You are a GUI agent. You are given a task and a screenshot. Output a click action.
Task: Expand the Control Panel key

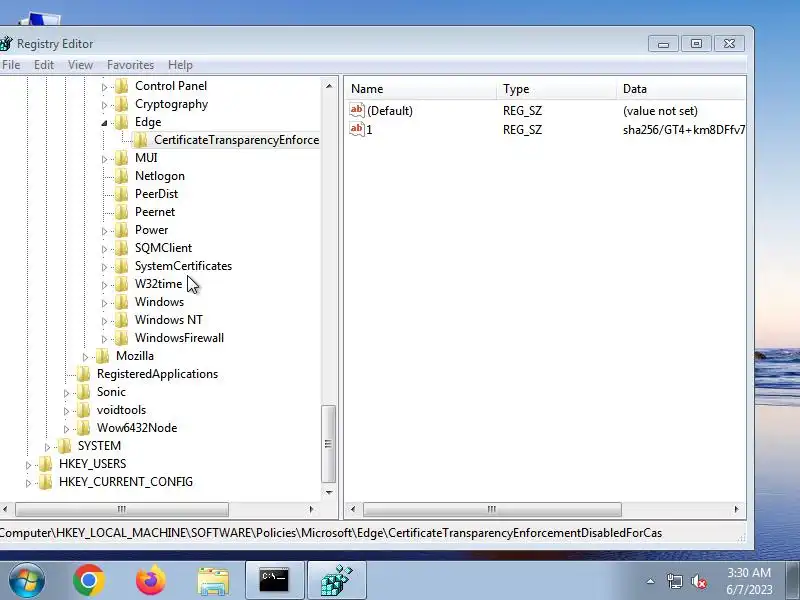coord(104,87)
